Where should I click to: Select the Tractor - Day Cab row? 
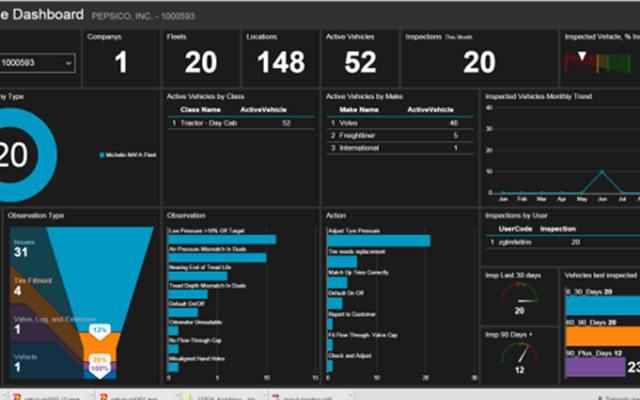tap(241, 123)
